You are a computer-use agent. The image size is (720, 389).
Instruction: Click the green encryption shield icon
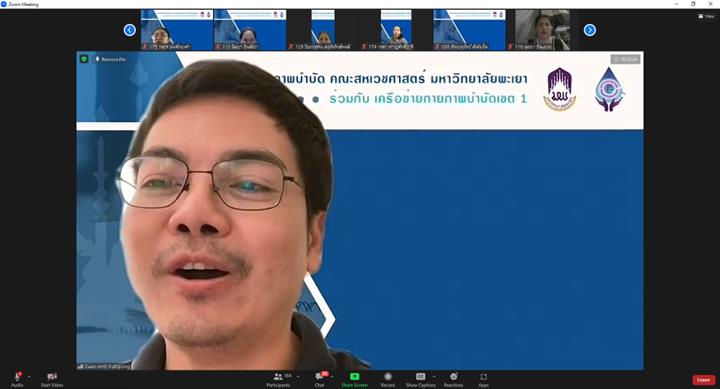pos(84,59)
